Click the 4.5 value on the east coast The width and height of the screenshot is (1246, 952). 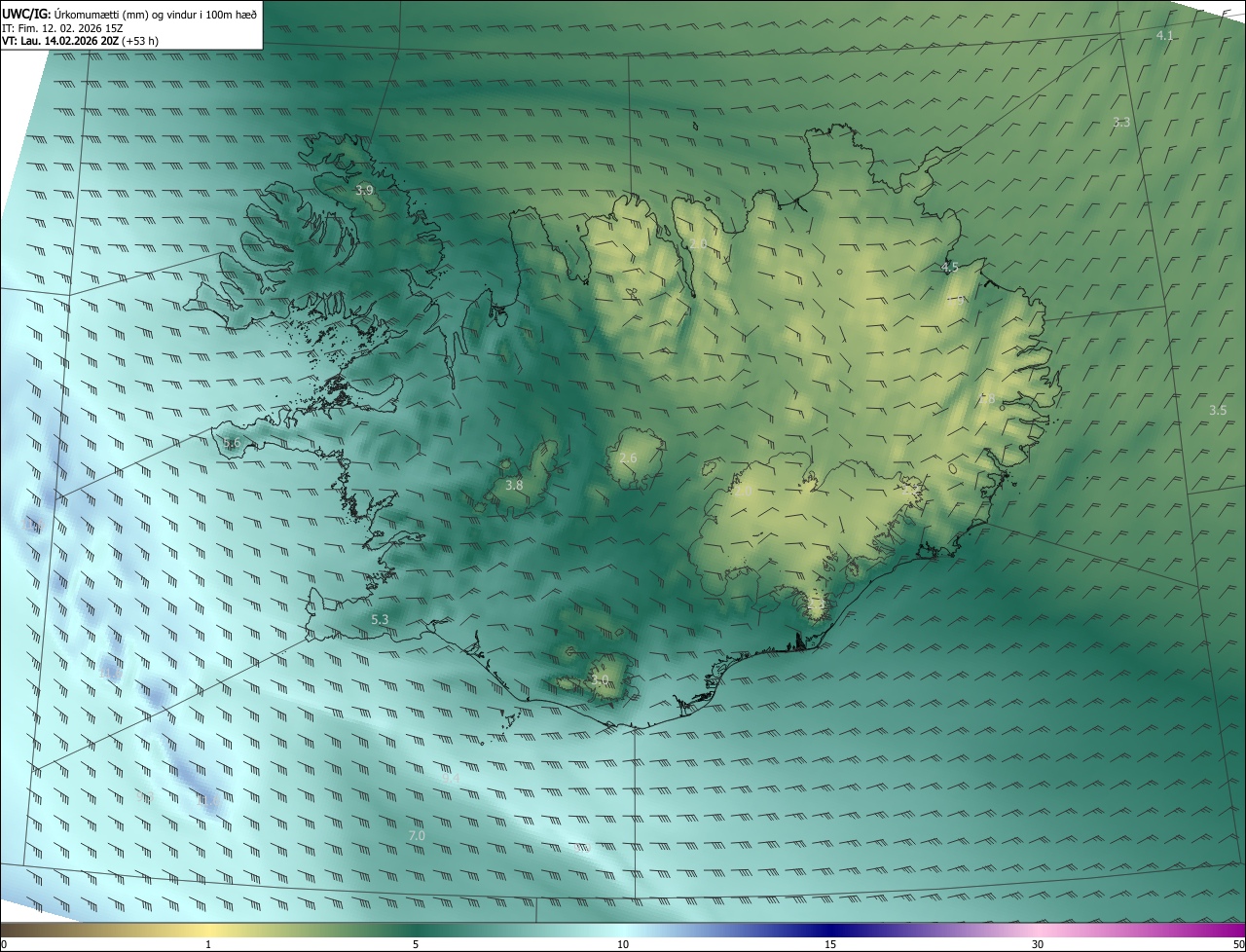(950, 267)
